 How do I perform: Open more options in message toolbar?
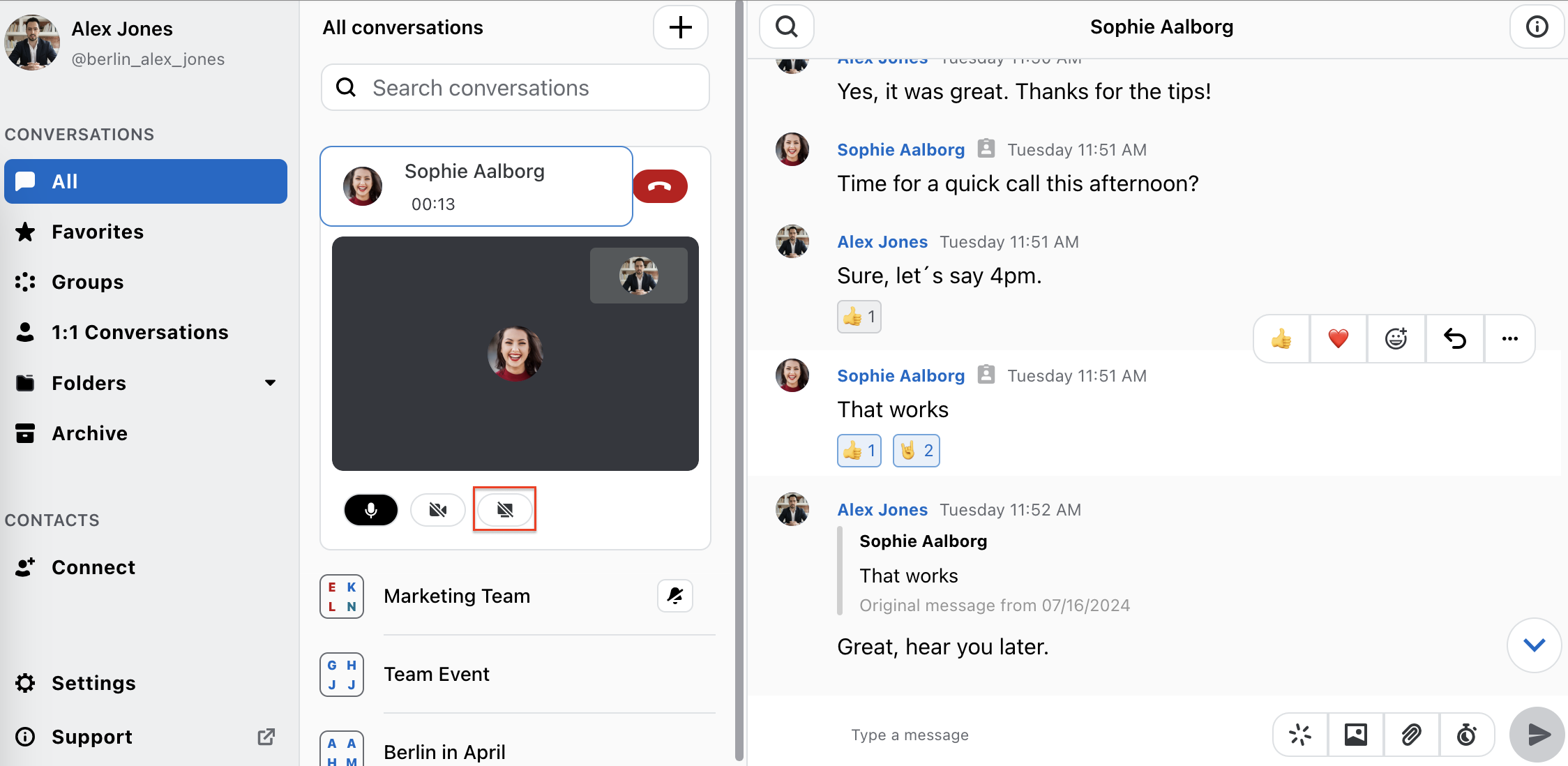(1509, 339)
